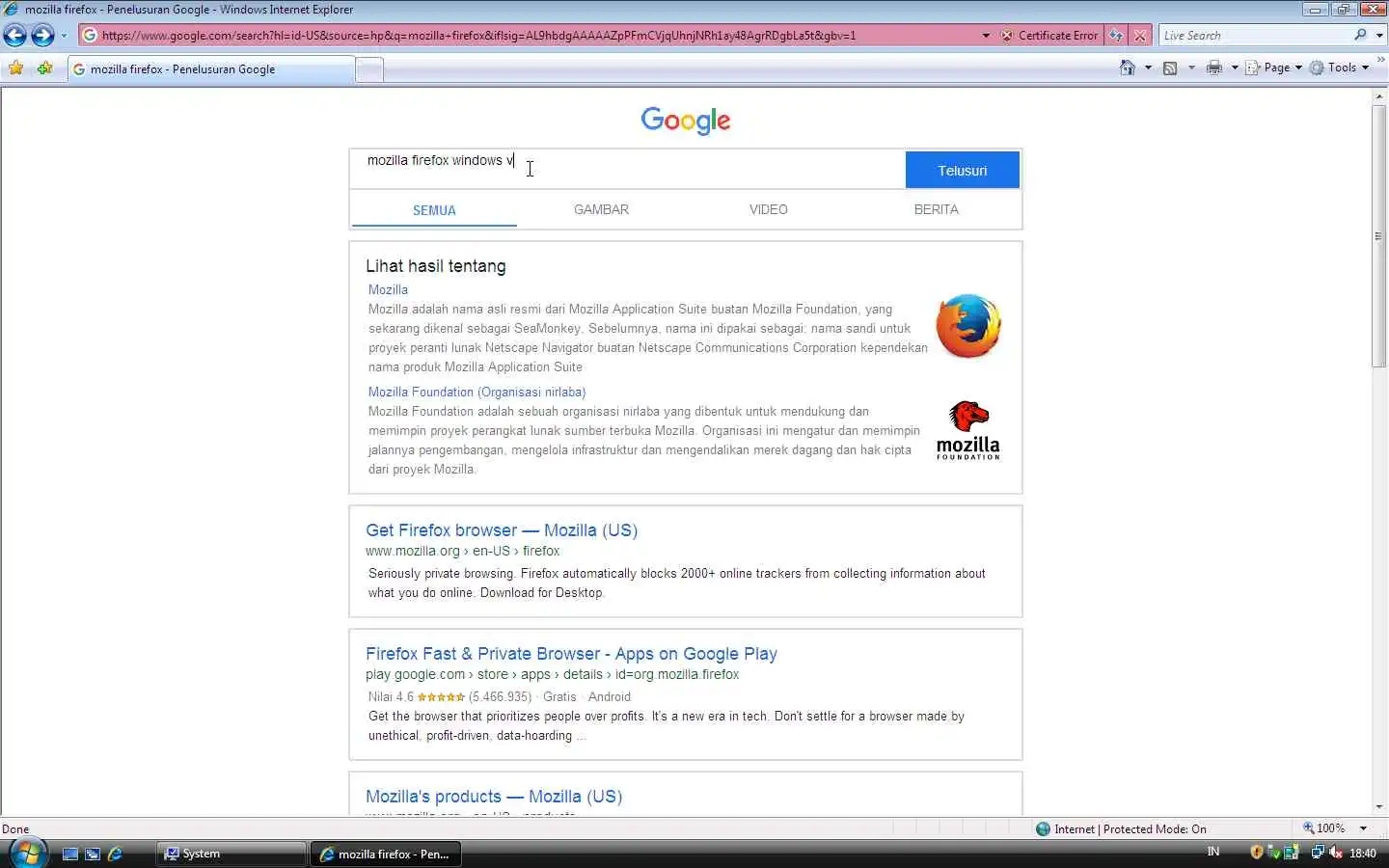Click the Mozilla Foundation logo thumbnail

pyautogui.click(x=968, y=430)
